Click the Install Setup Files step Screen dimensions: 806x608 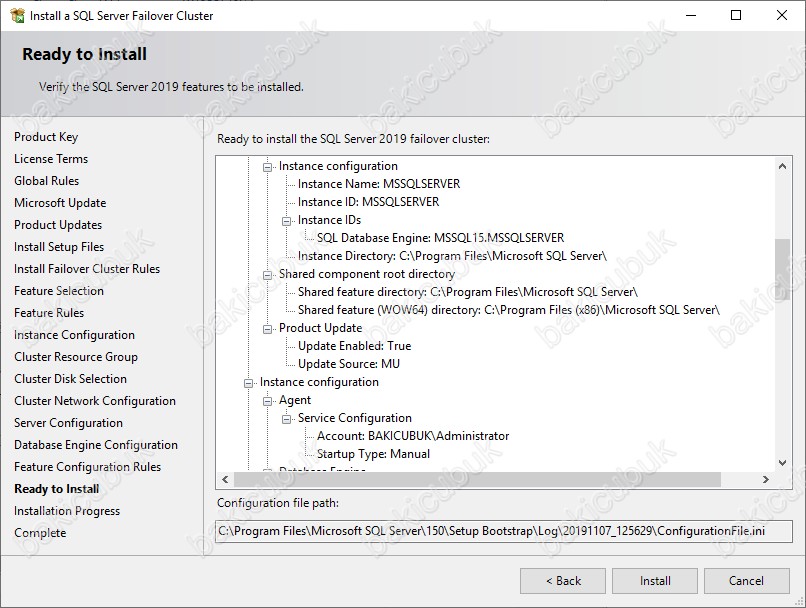(x=59, y=247)
